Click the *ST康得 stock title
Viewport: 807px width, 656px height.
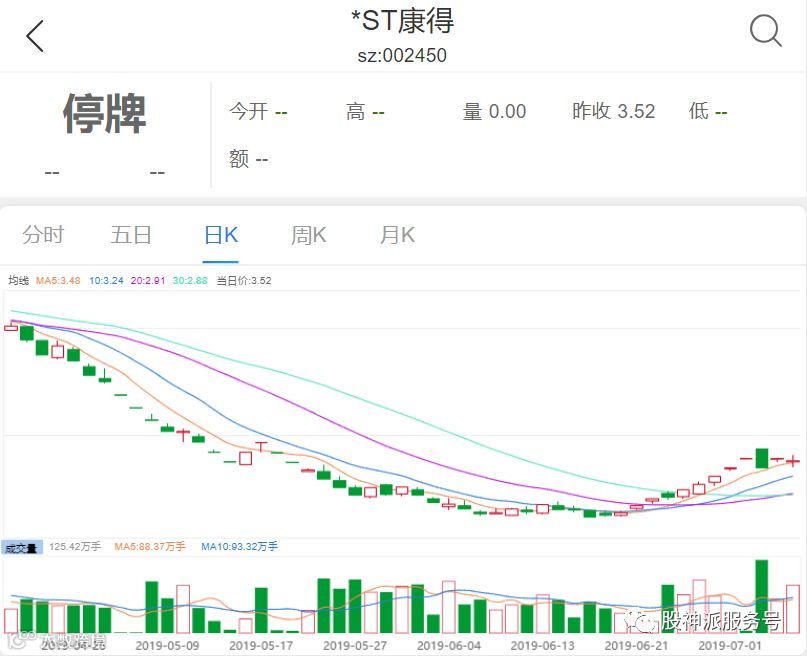(x=402, y=21)
